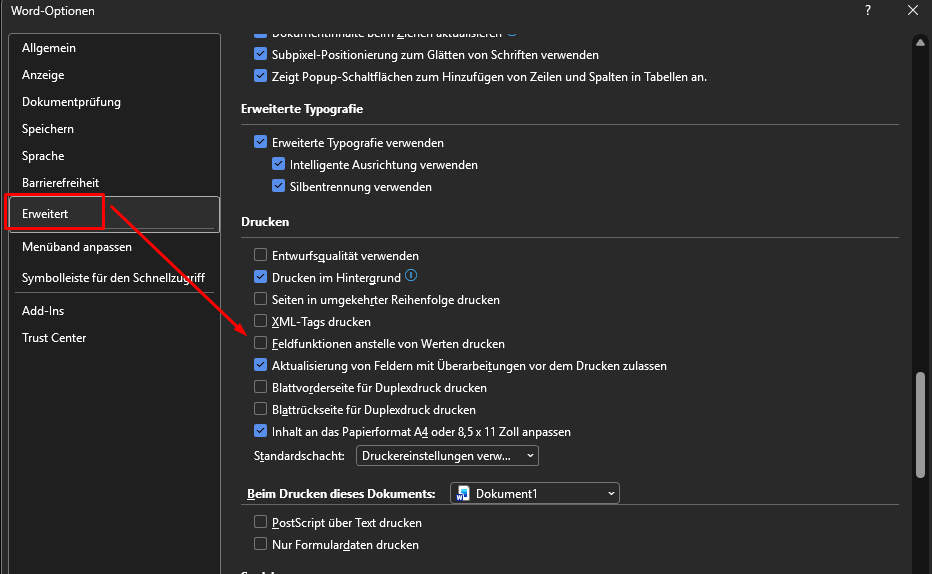Disable Drucken im Hintergrund
The image size is (932, 574).
point(260,277)
